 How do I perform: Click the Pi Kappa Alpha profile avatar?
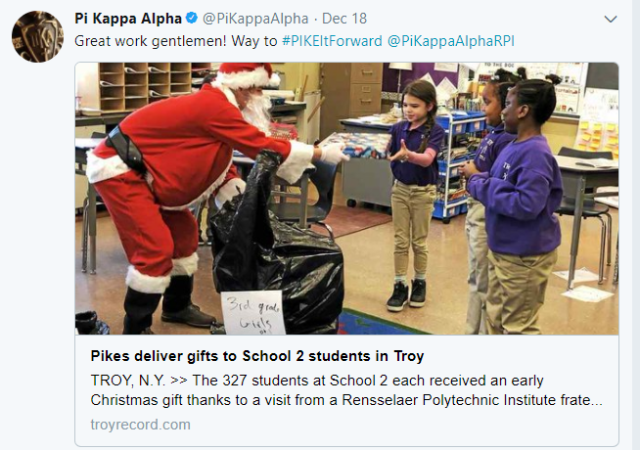click(37, 37)
